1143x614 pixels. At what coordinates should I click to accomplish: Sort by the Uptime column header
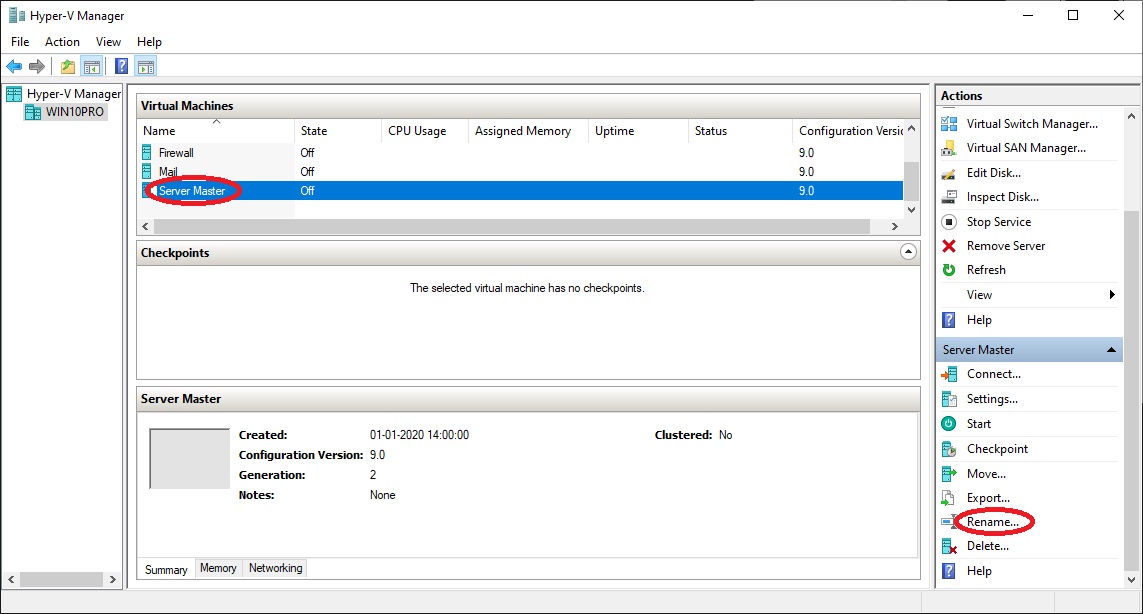638,131
